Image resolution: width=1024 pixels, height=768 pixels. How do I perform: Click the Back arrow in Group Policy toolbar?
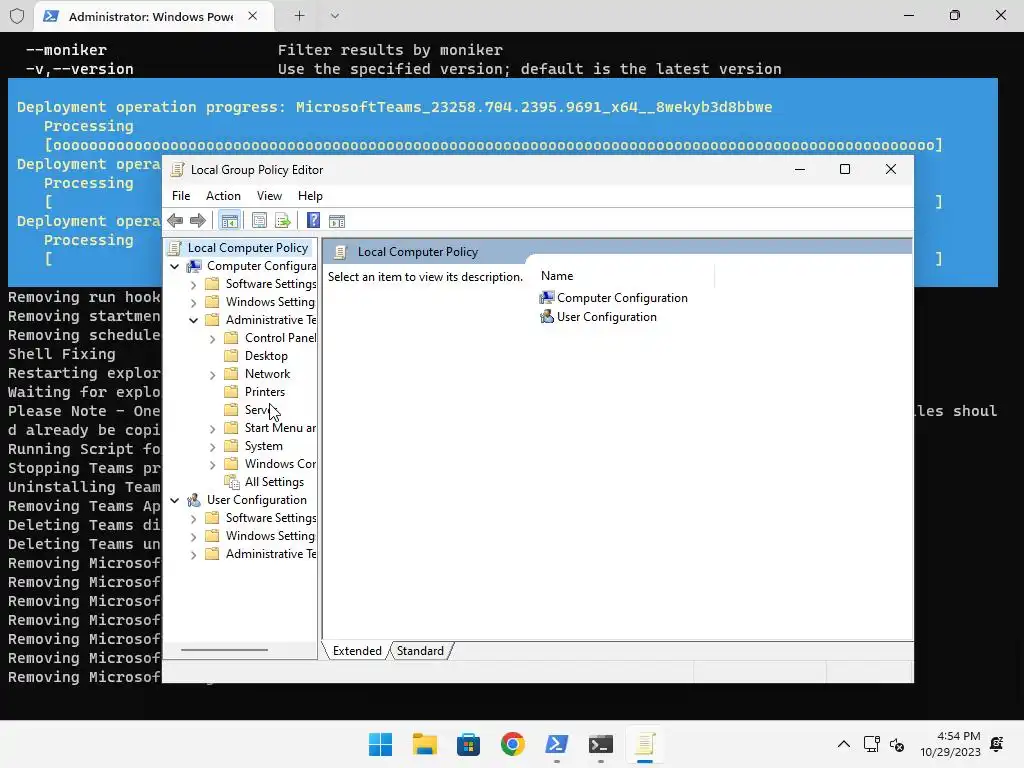click(x=175, y=221)
